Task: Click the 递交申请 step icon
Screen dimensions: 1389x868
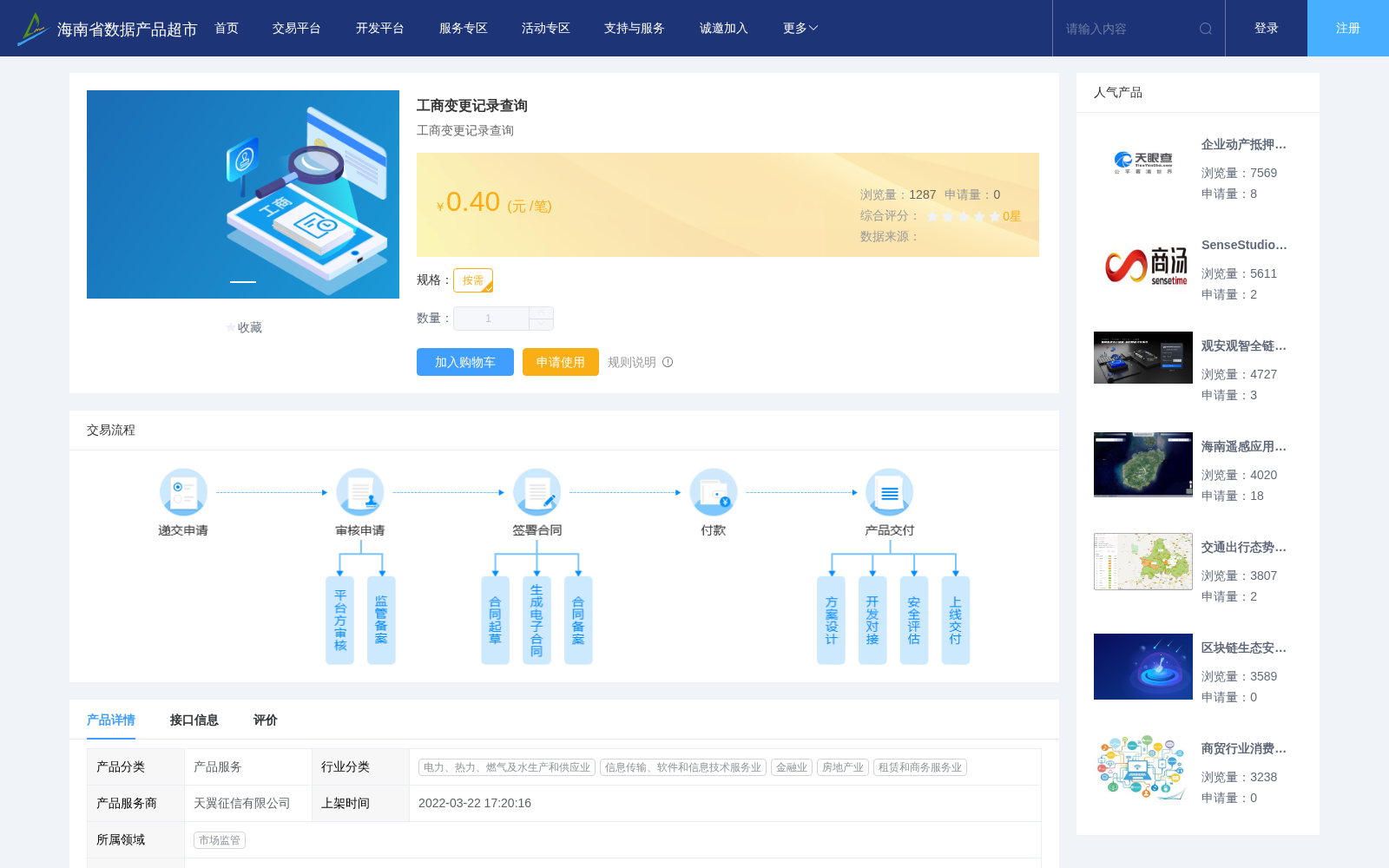Action: pyautogui.click(x=183, y=492)
